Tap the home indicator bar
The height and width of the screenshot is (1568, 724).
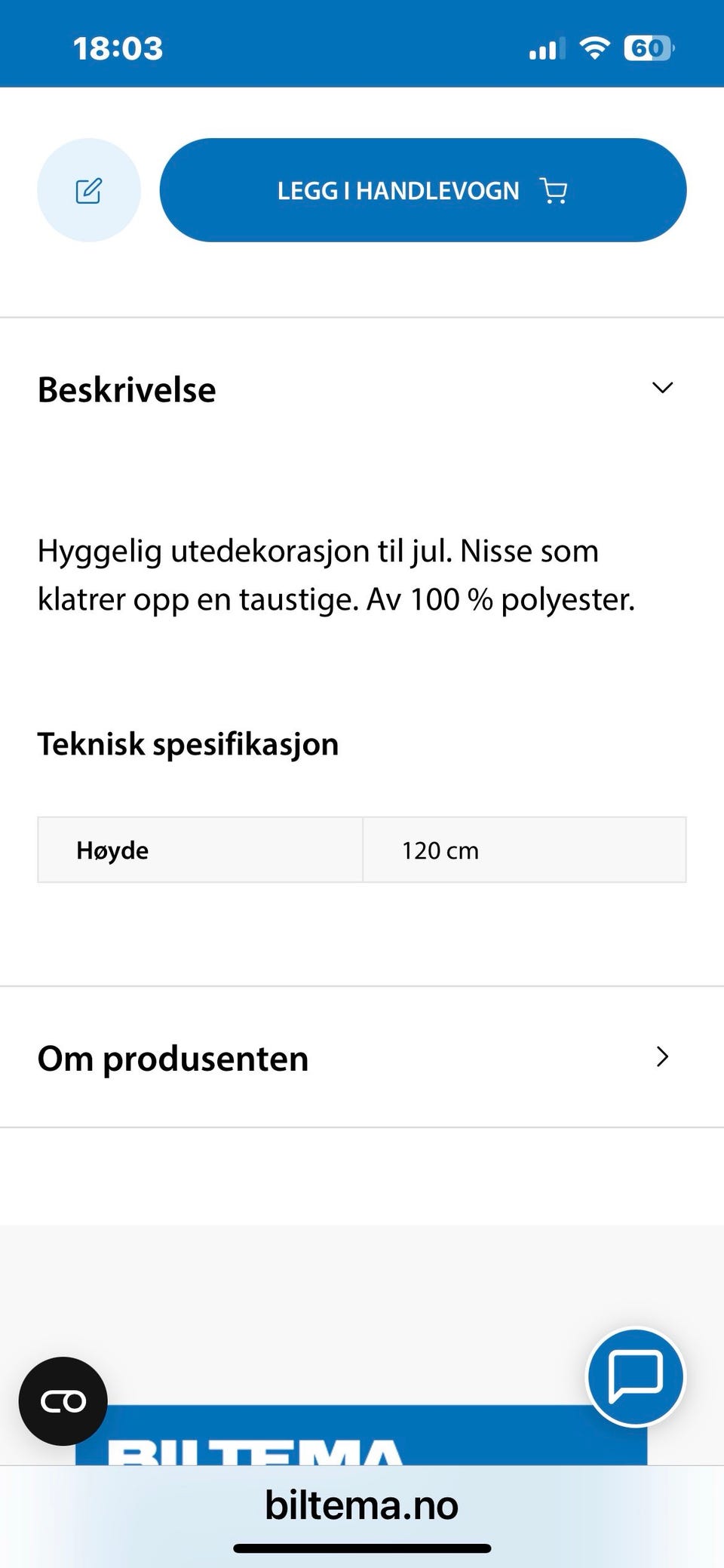point(362,1548)
